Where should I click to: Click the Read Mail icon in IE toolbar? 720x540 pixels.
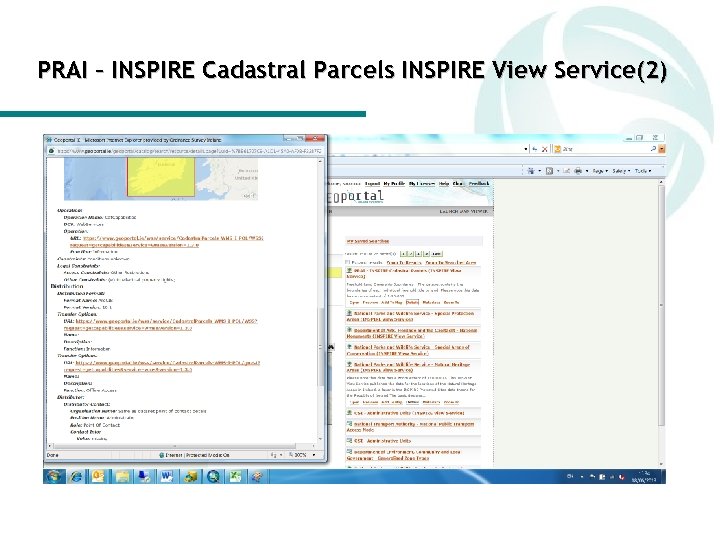tap(567, 171)
